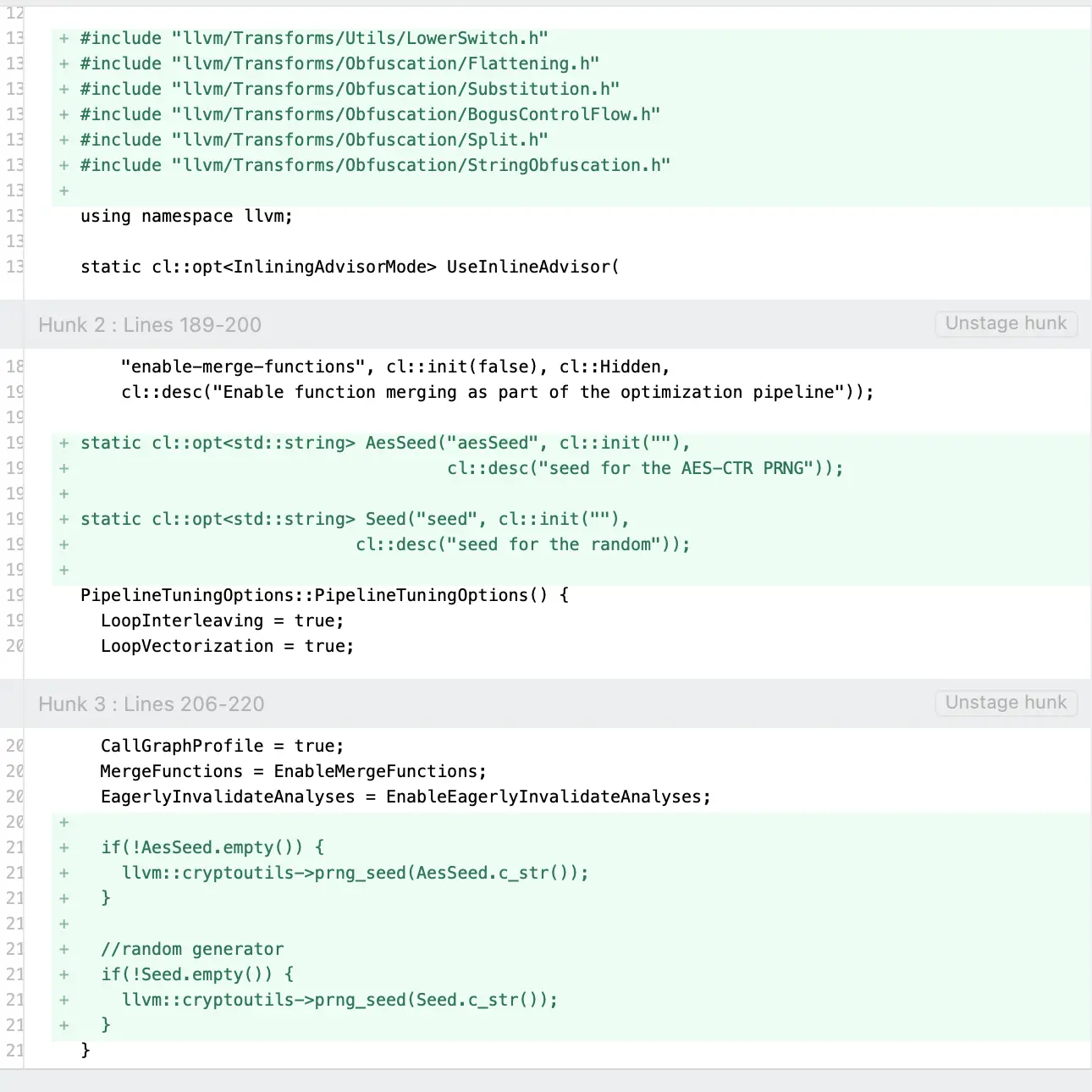Select the StringObfuscation.h include line
The height and width of the screenshot is (1092, 1092).
375,165
